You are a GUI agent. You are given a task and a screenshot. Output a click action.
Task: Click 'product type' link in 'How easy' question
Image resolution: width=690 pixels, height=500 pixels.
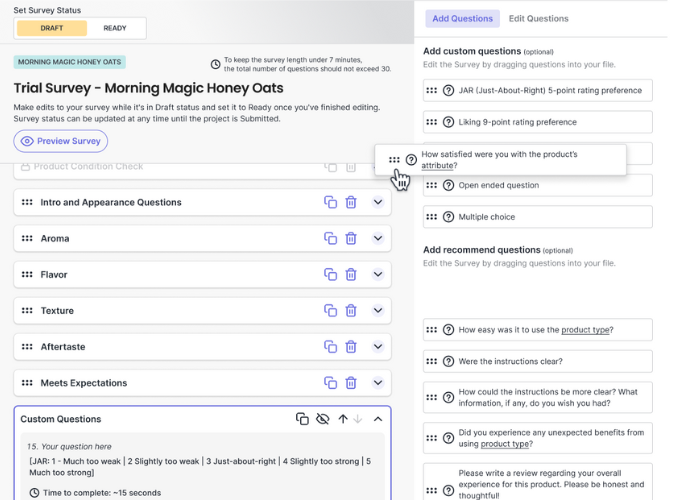pos(585,330)
